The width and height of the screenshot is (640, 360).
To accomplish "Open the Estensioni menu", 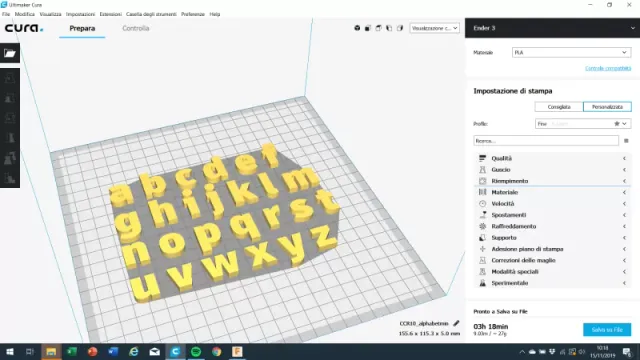I will [x=111, y=14].
